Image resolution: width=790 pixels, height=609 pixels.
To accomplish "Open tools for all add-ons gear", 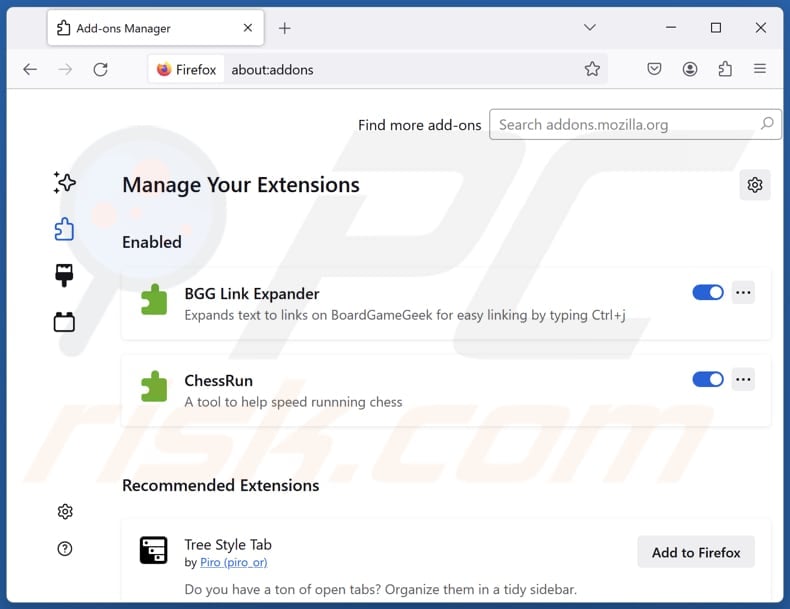I will pyautogui.click(x=755, y=185).
